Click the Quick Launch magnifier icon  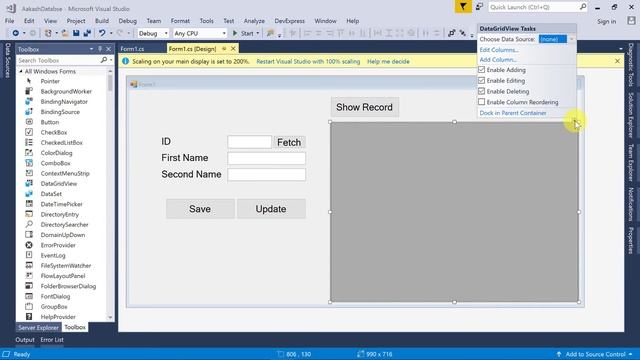583,7
